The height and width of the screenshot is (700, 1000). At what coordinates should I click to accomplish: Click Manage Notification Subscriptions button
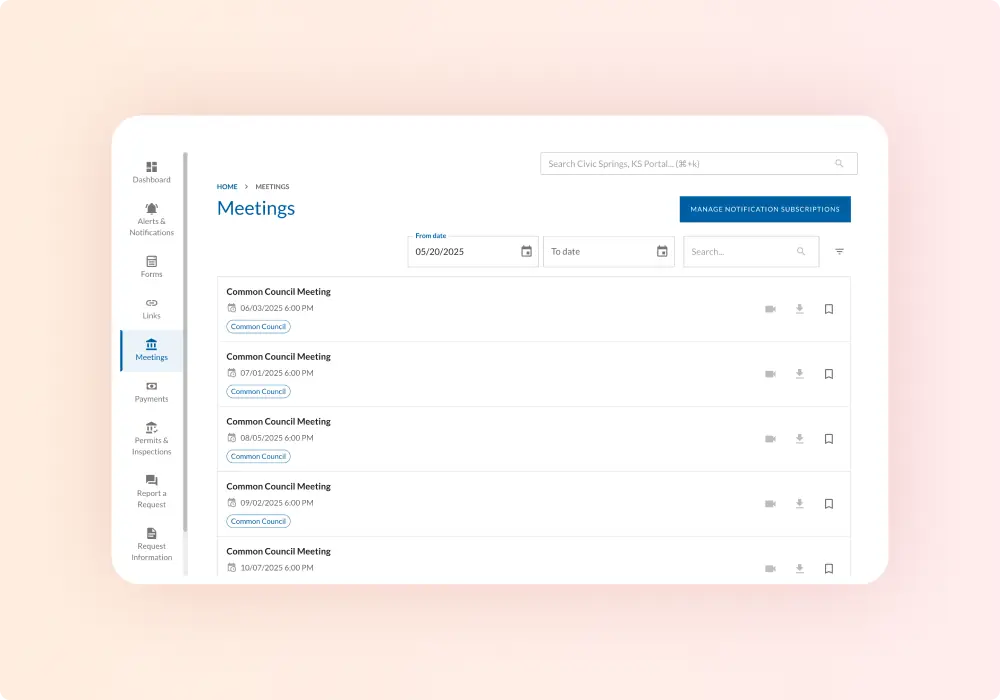coord(765,209)
